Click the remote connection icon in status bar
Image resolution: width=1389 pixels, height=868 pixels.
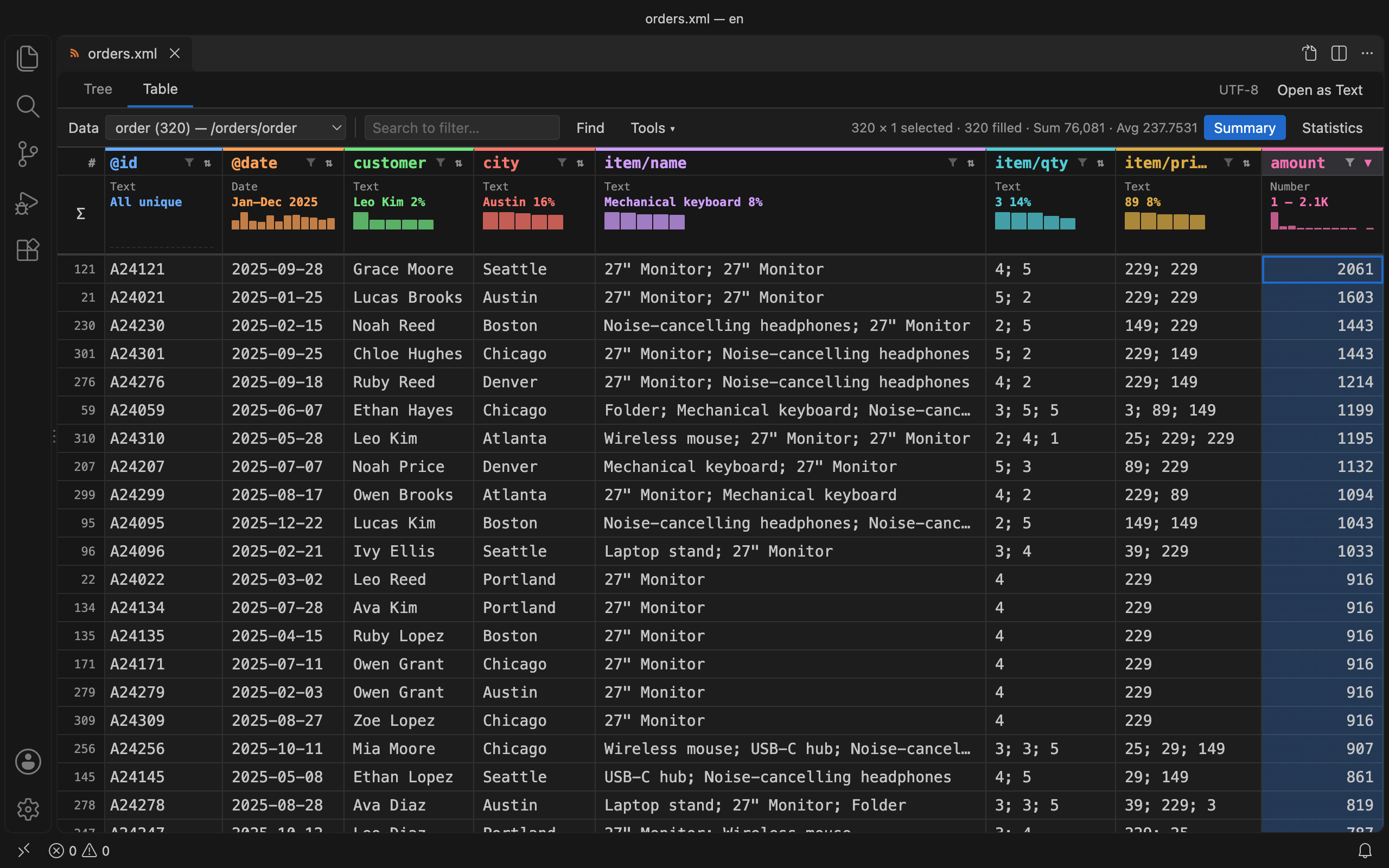pos(23,850)
